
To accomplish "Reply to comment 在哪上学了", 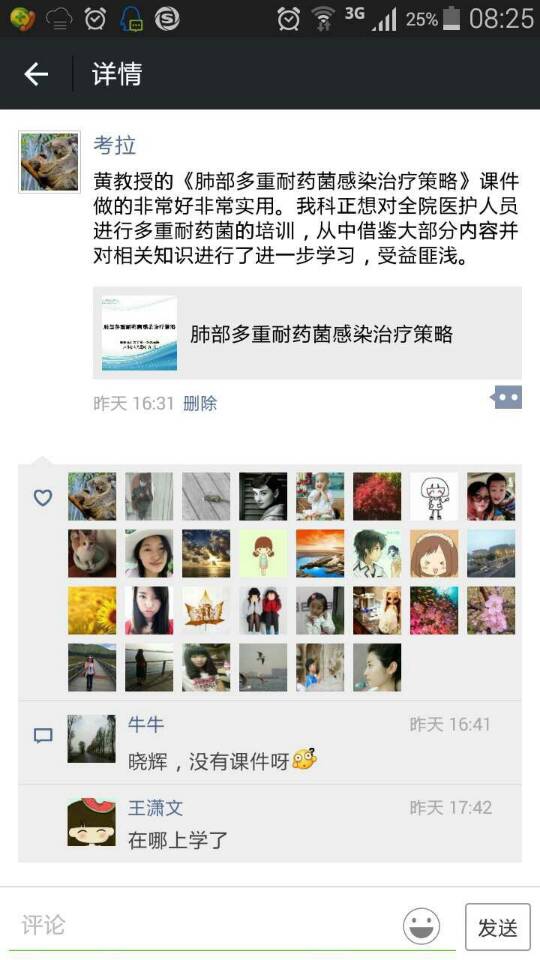I will click(269, 824).
